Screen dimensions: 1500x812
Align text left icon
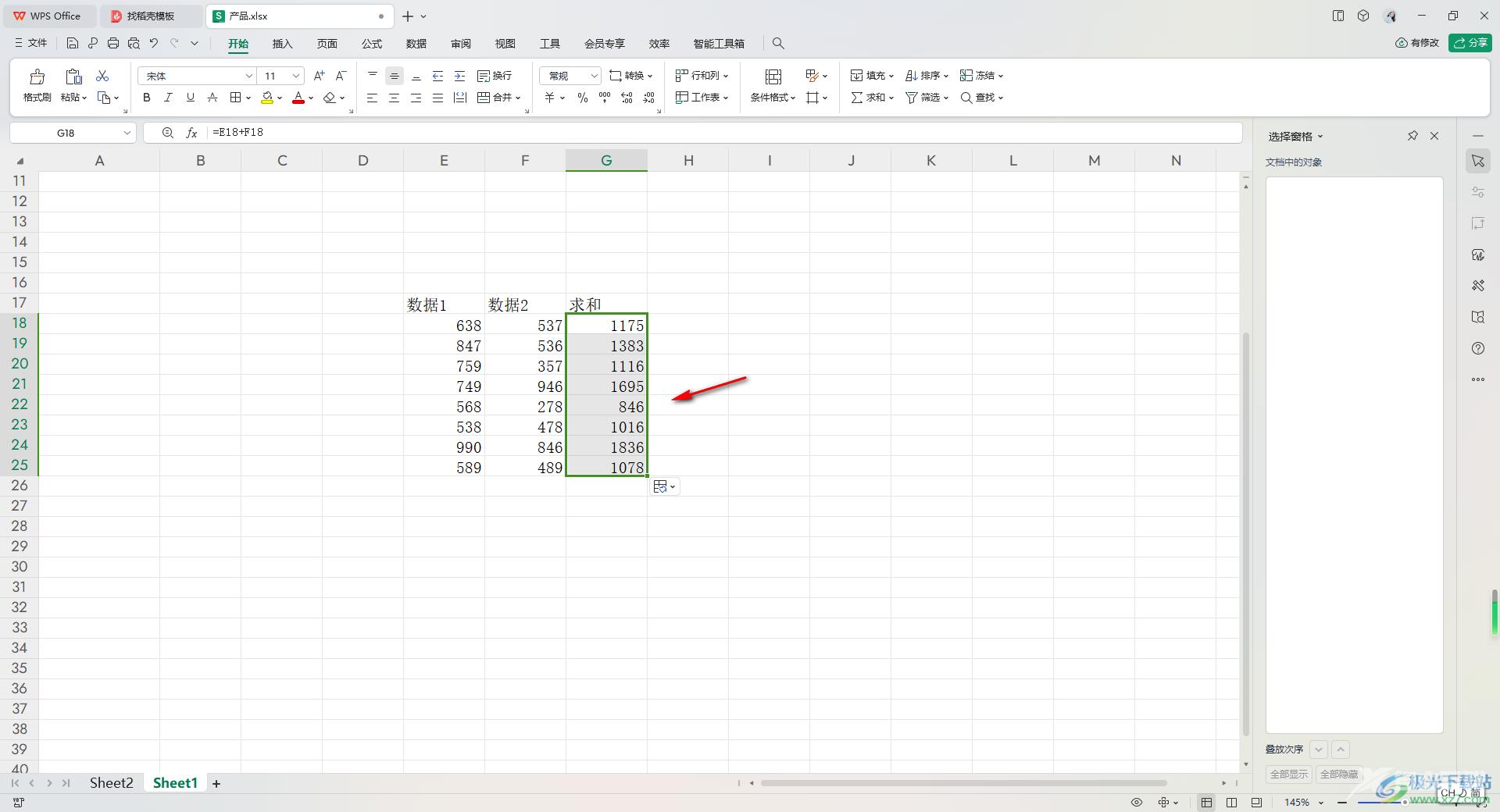tap(373, 98)
